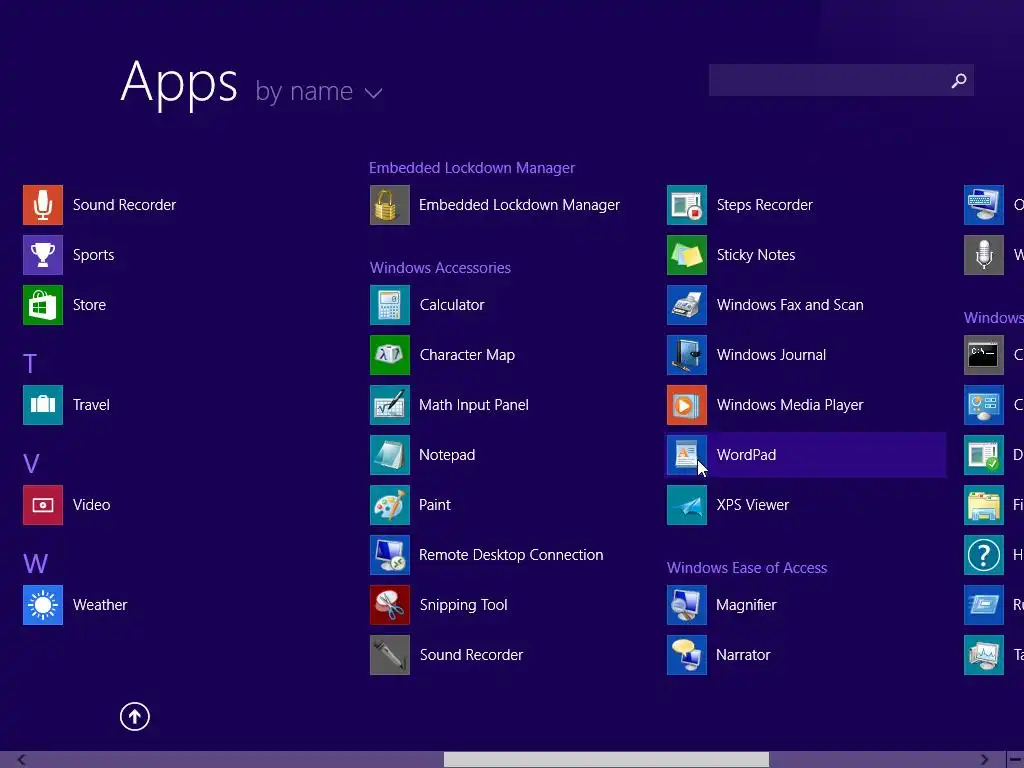Open the XPS Viewer icon
Screen dimensions: 1024x768
pyautogui.click(x=687, y=505)
